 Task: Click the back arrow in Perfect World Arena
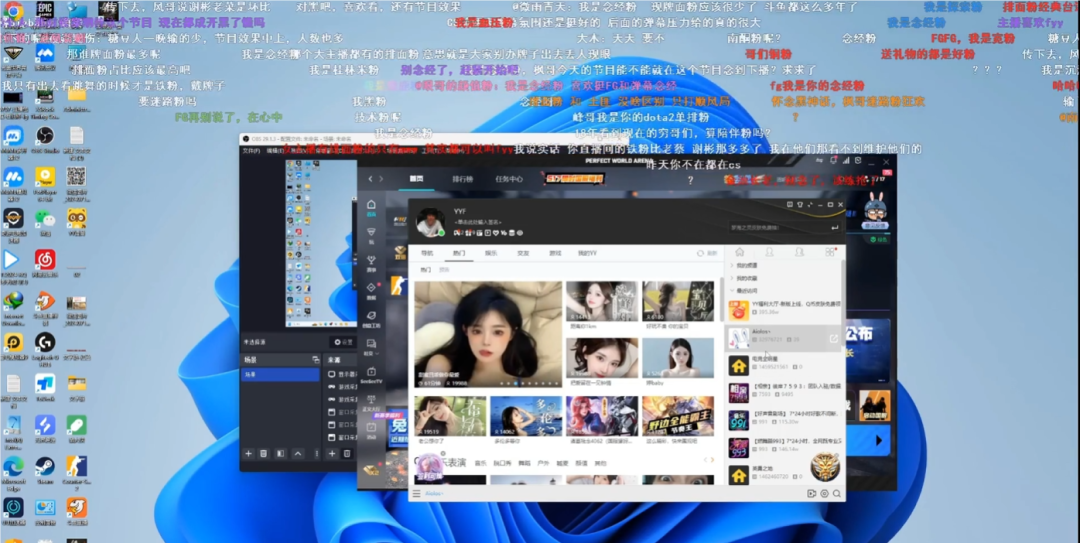click(x=371, y=179)
